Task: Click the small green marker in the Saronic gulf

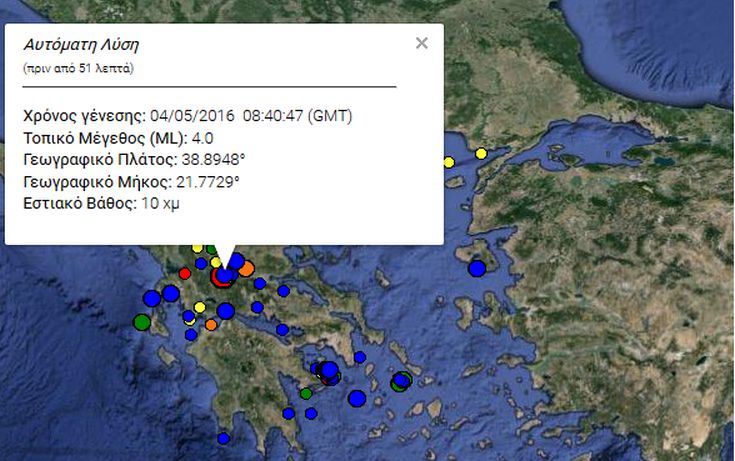Action: tap(306, 393)
